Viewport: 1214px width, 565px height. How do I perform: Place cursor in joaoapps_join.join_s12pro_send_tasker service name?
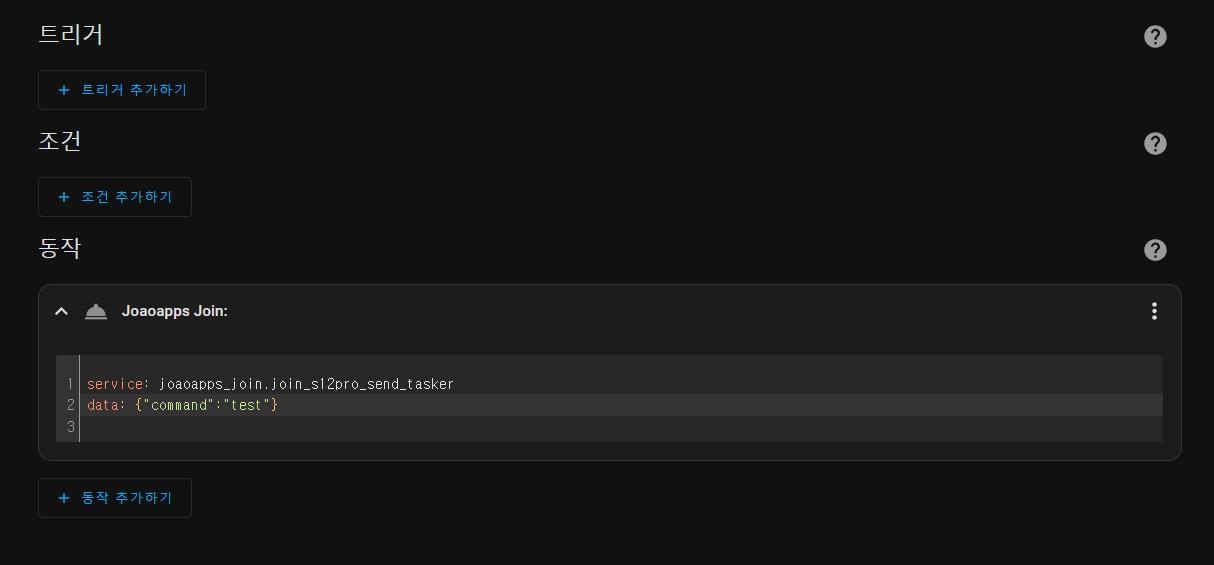coord(306,384)
